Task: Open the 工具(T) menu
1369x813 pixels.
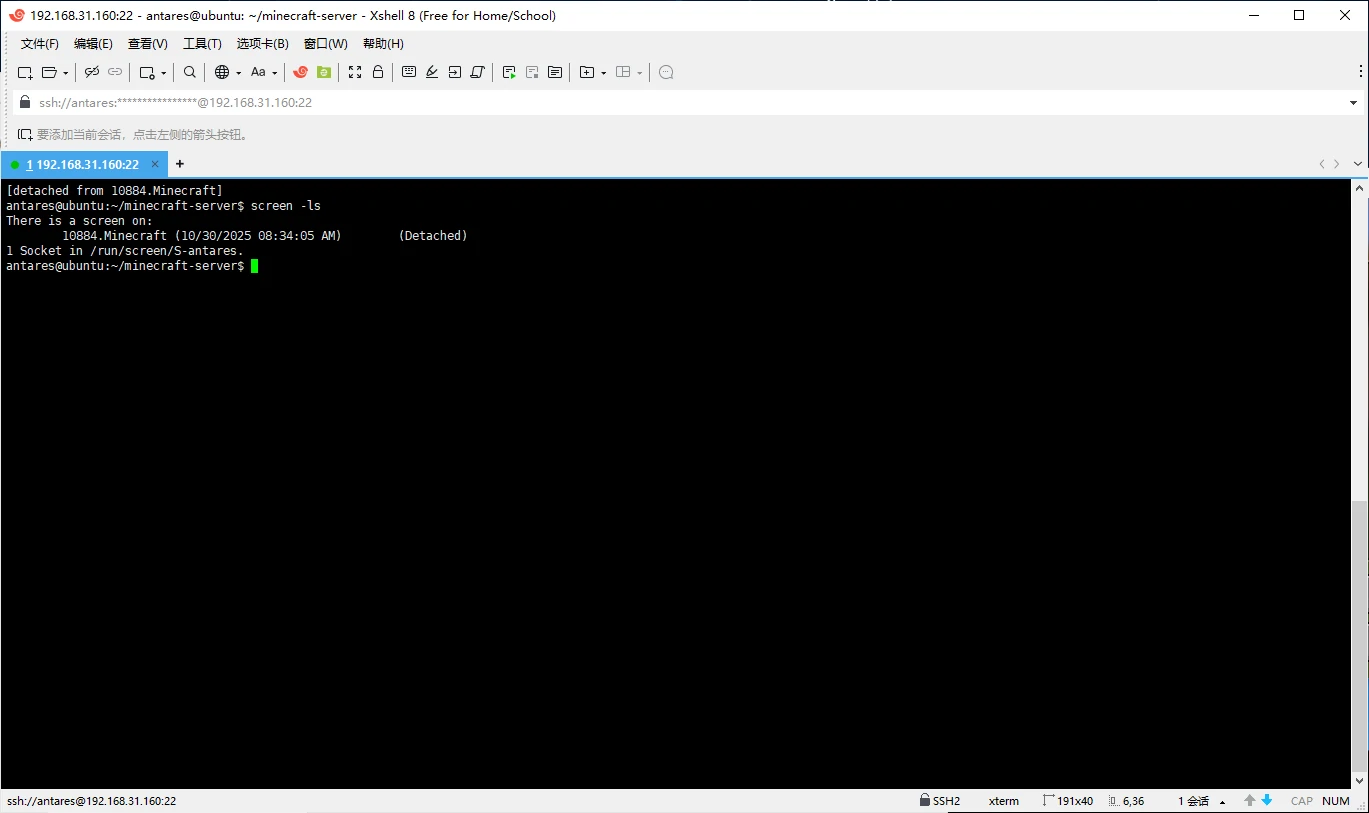Action: point(202,44)
